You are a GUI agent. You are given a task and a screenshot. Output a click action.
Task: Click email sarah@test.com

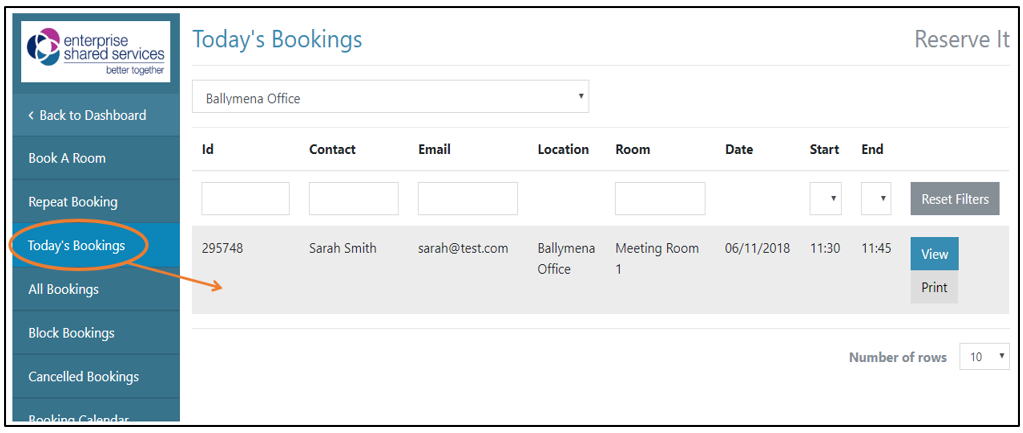[463, 248]
